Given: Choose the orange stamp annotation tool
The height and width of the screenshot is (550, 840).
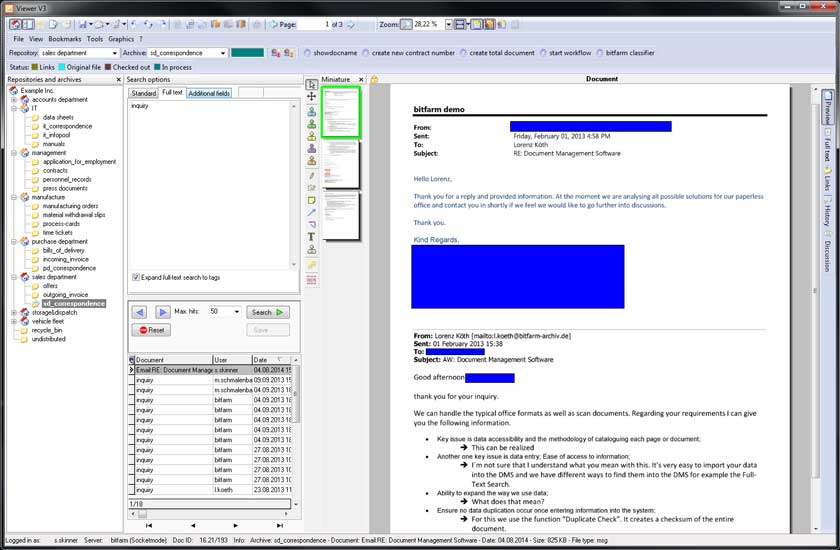Looking at the screenshot, I should (x=311, y=161).
